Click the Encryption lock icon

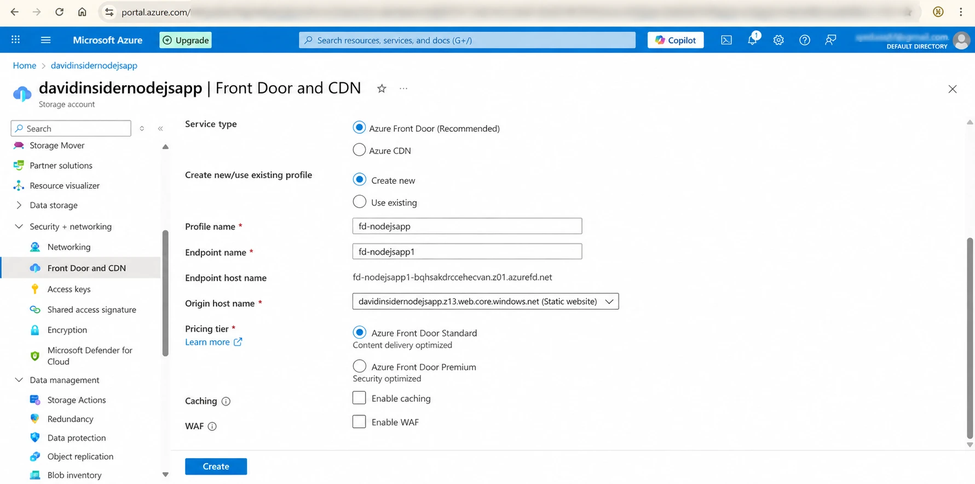(x=35, y=330)
